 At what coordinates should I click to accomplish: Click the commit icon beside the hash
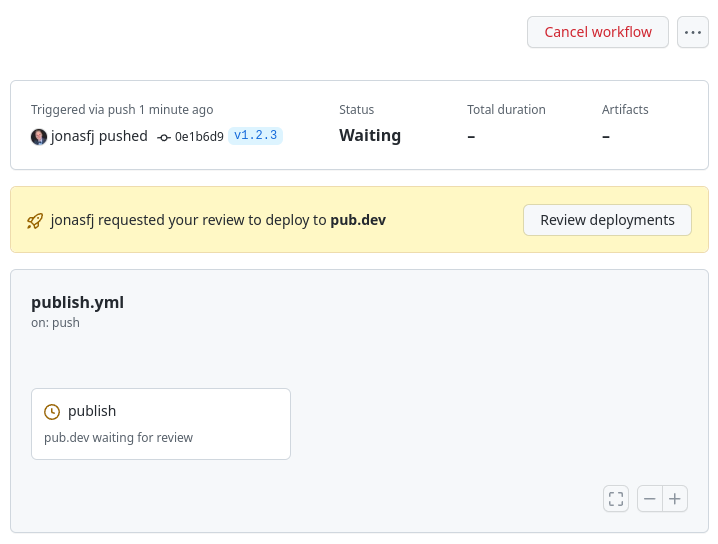click(164, 137)
